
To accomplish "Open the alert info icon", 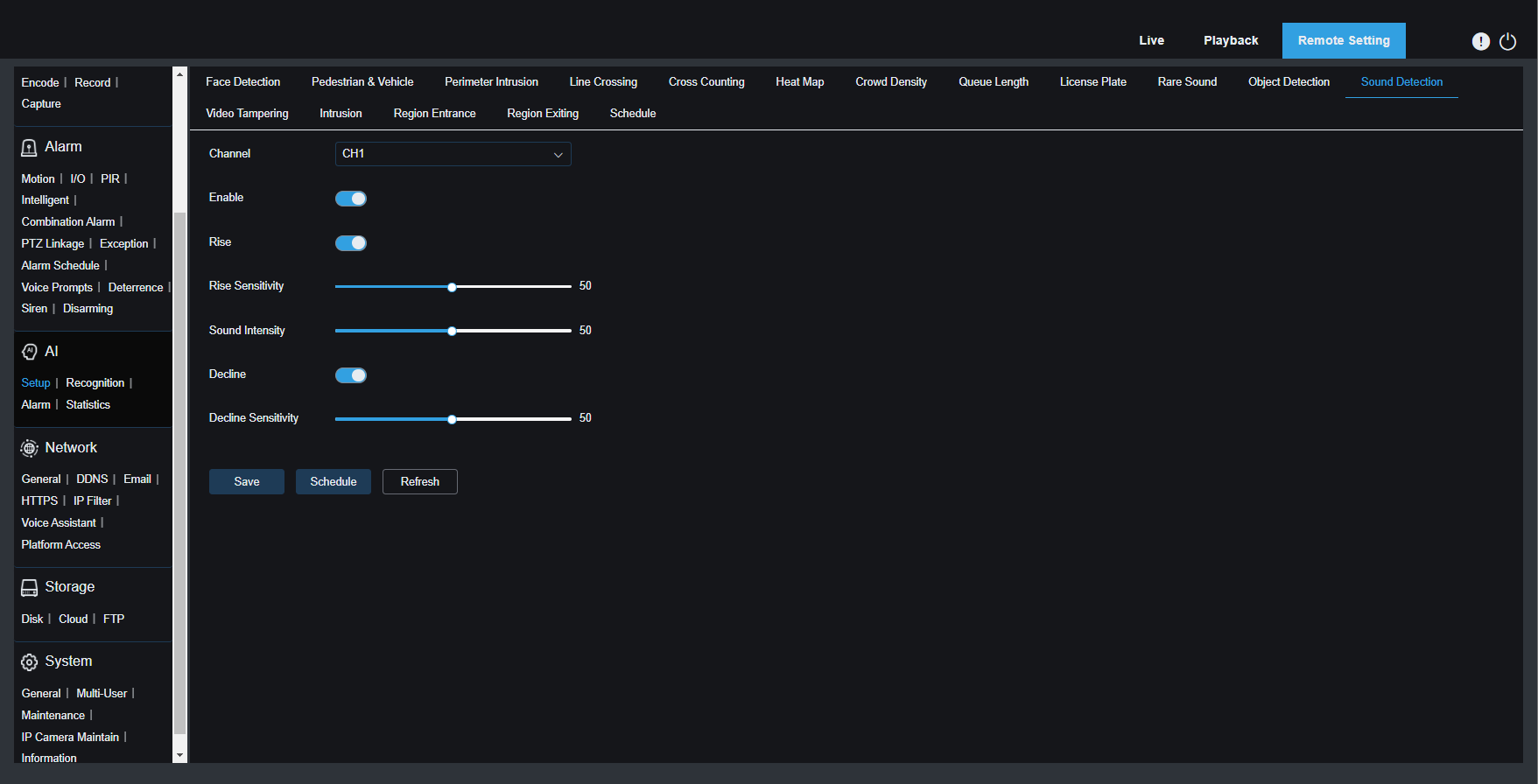I will point(1480,41).
